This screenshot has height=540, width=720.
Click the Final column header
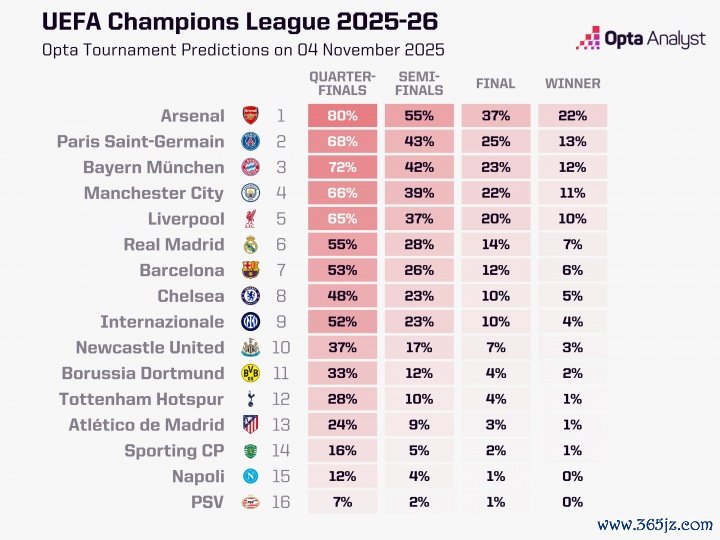pyautogui.click(x=495, y=84)
